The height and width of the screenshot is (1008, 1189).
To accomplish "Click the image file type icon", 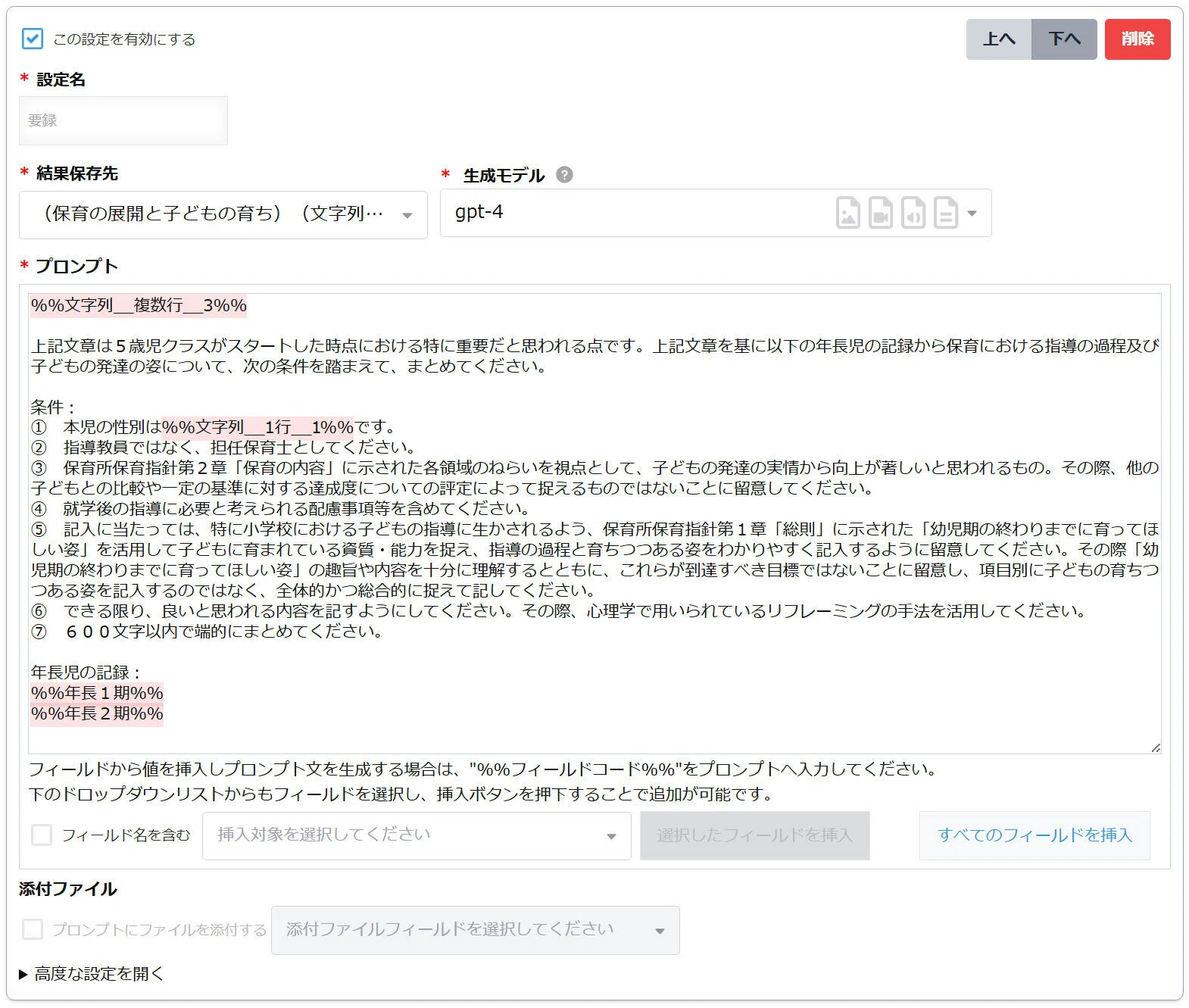I will click(x=847, y=214).
